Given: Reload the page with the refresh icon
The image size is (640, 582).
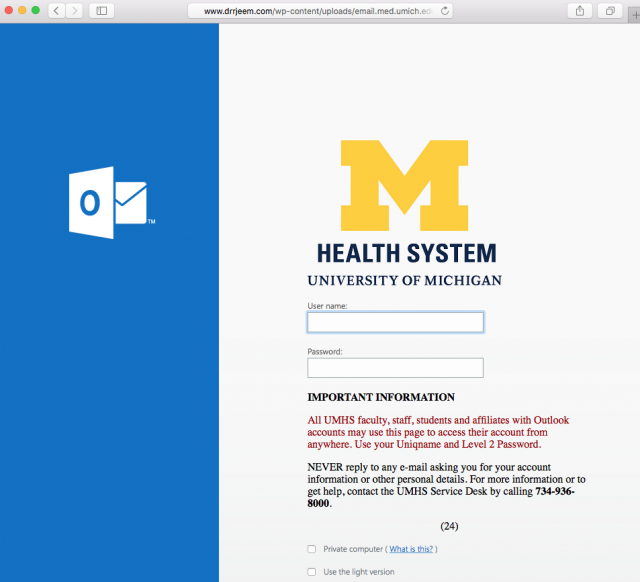Looking at the screenshot, I should pos(445,11).
